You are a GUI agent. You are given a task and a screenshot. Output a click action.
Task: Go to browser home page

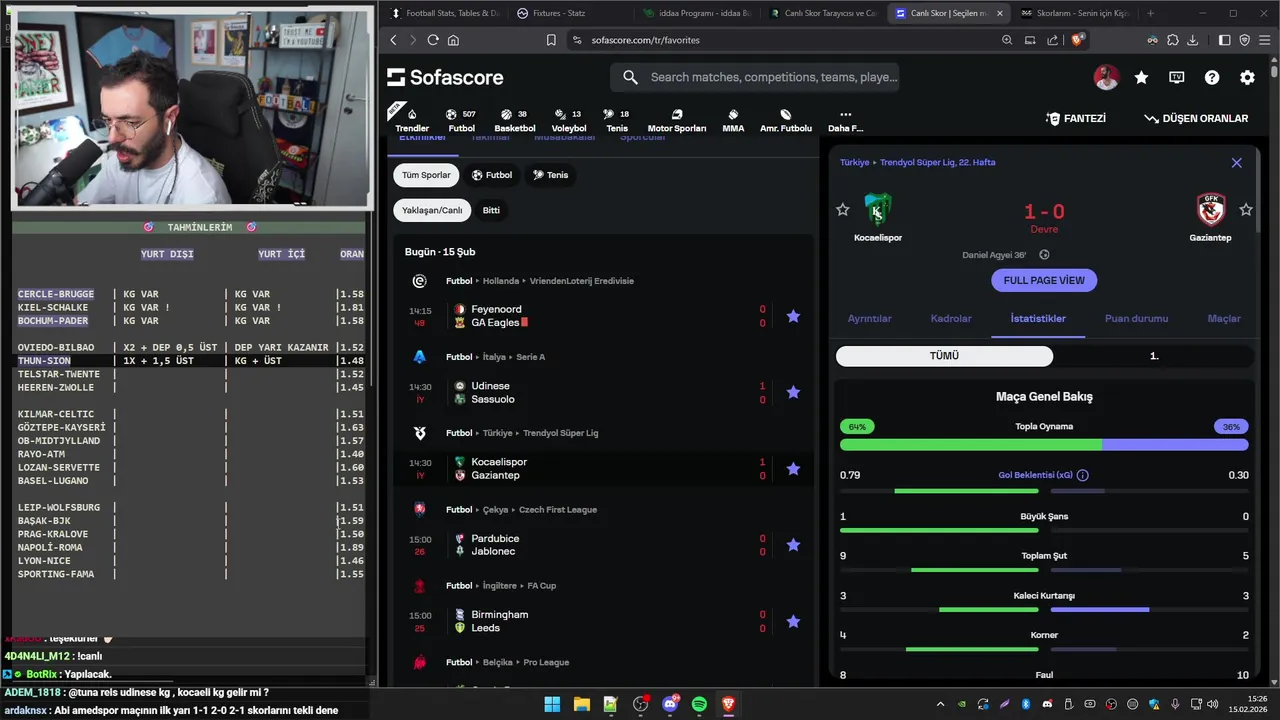(453, 40)
